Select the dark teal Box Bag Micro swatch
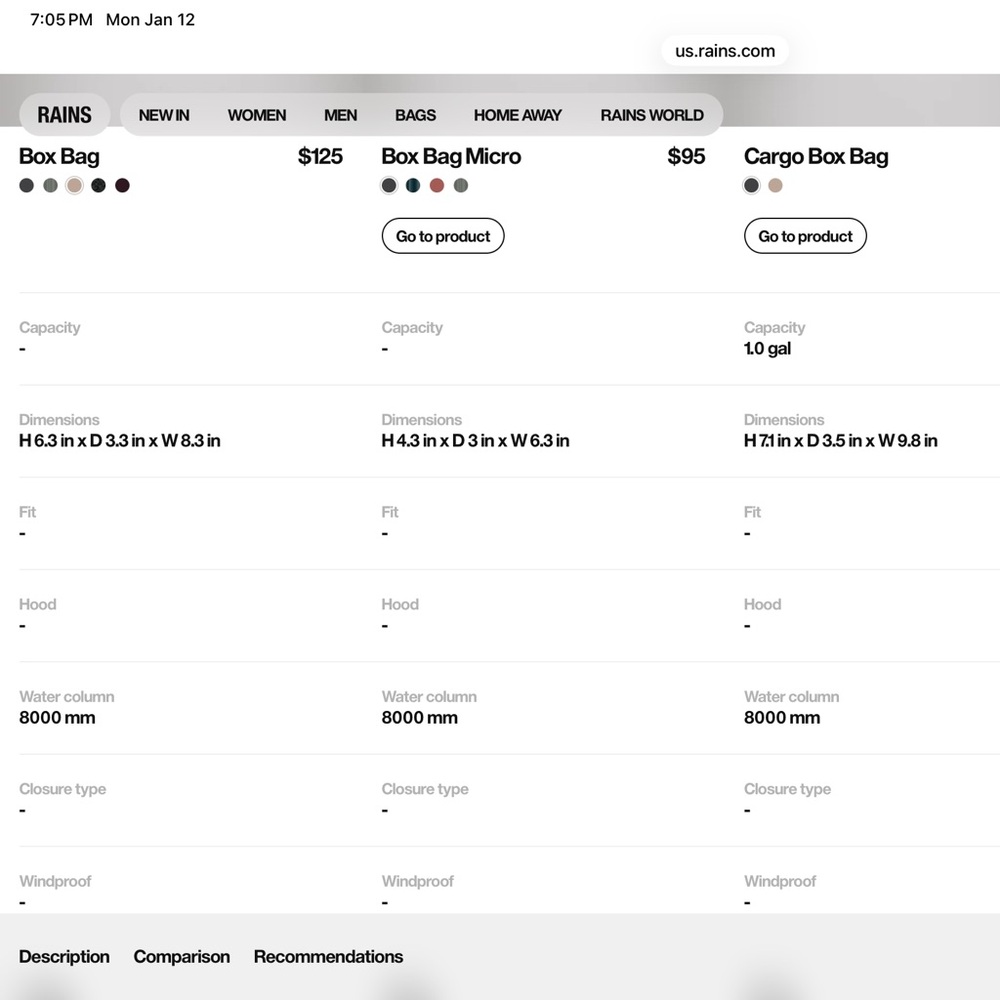 point(413,186)
